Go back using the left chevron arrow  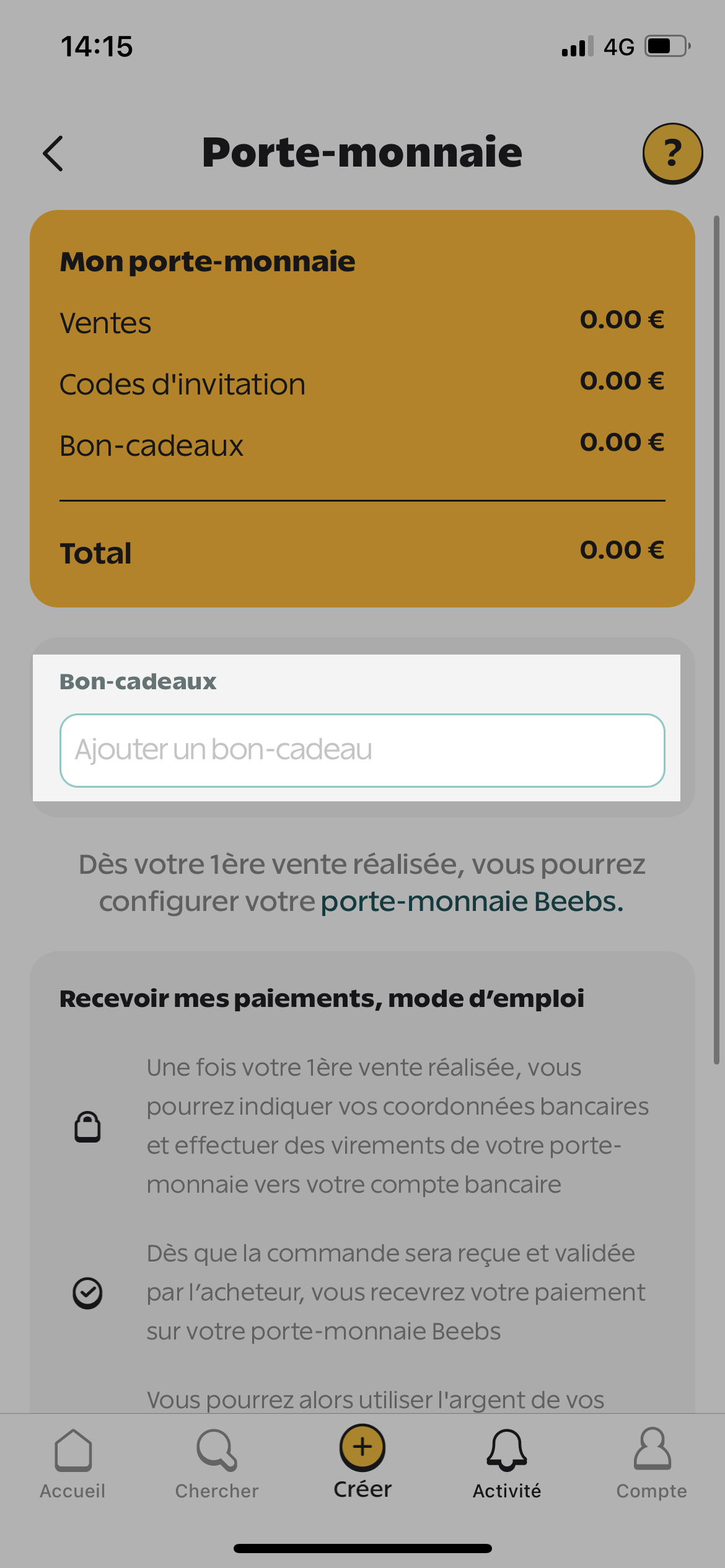[53, 154]
